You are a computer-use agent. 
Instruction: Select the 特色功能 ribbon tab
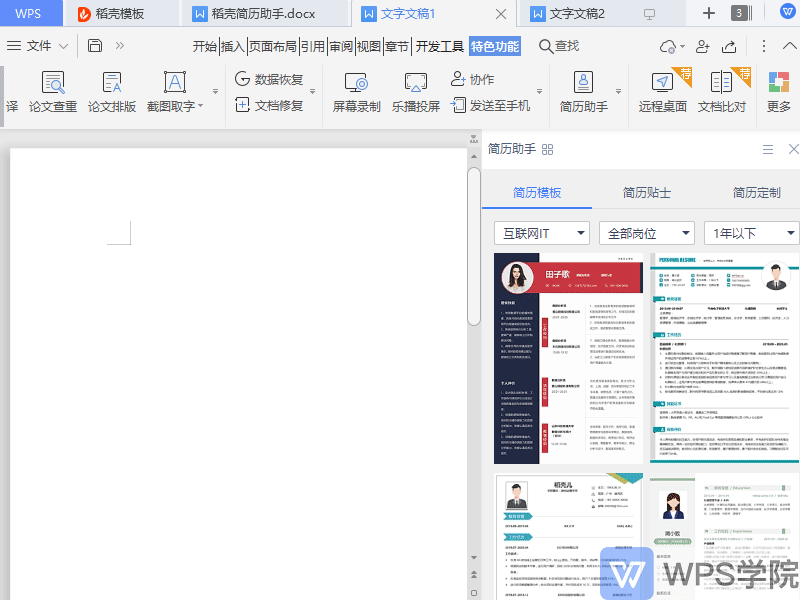pos(495,46)
